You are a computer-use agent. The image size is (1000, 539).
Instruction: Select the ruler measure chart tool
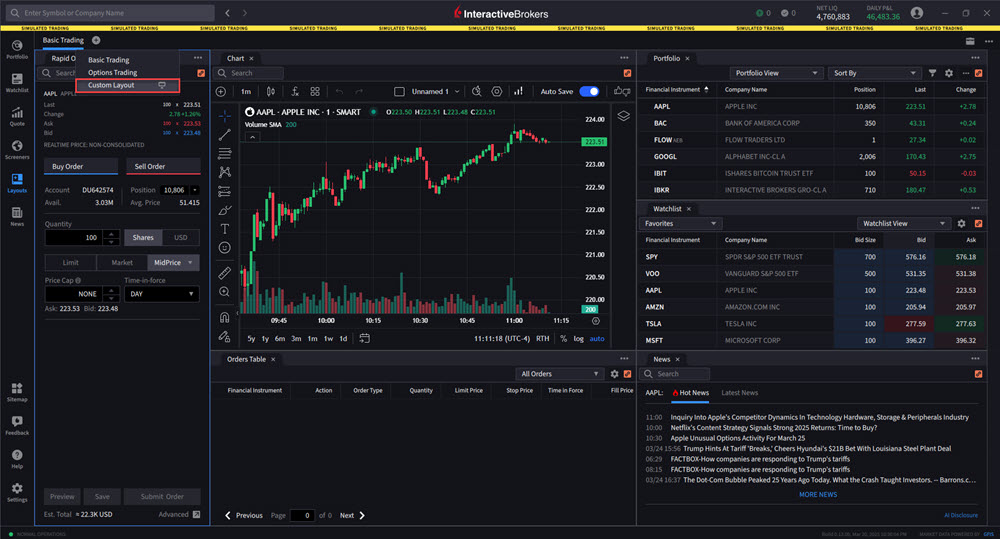point(224,273)
